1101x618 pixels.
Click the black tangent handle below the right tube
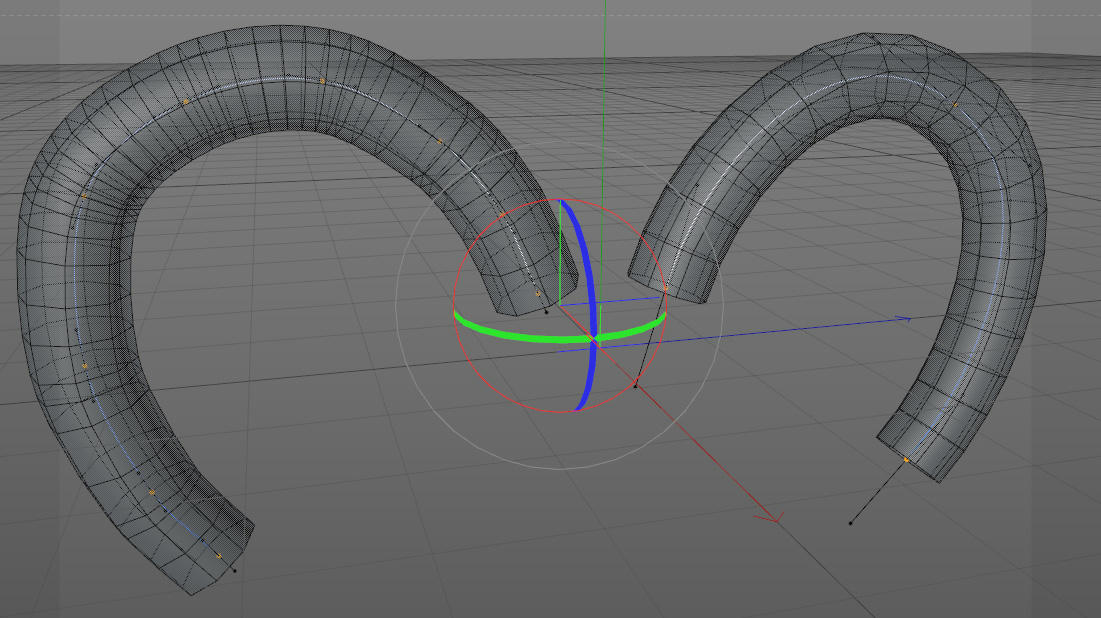(x=851, y=522)
